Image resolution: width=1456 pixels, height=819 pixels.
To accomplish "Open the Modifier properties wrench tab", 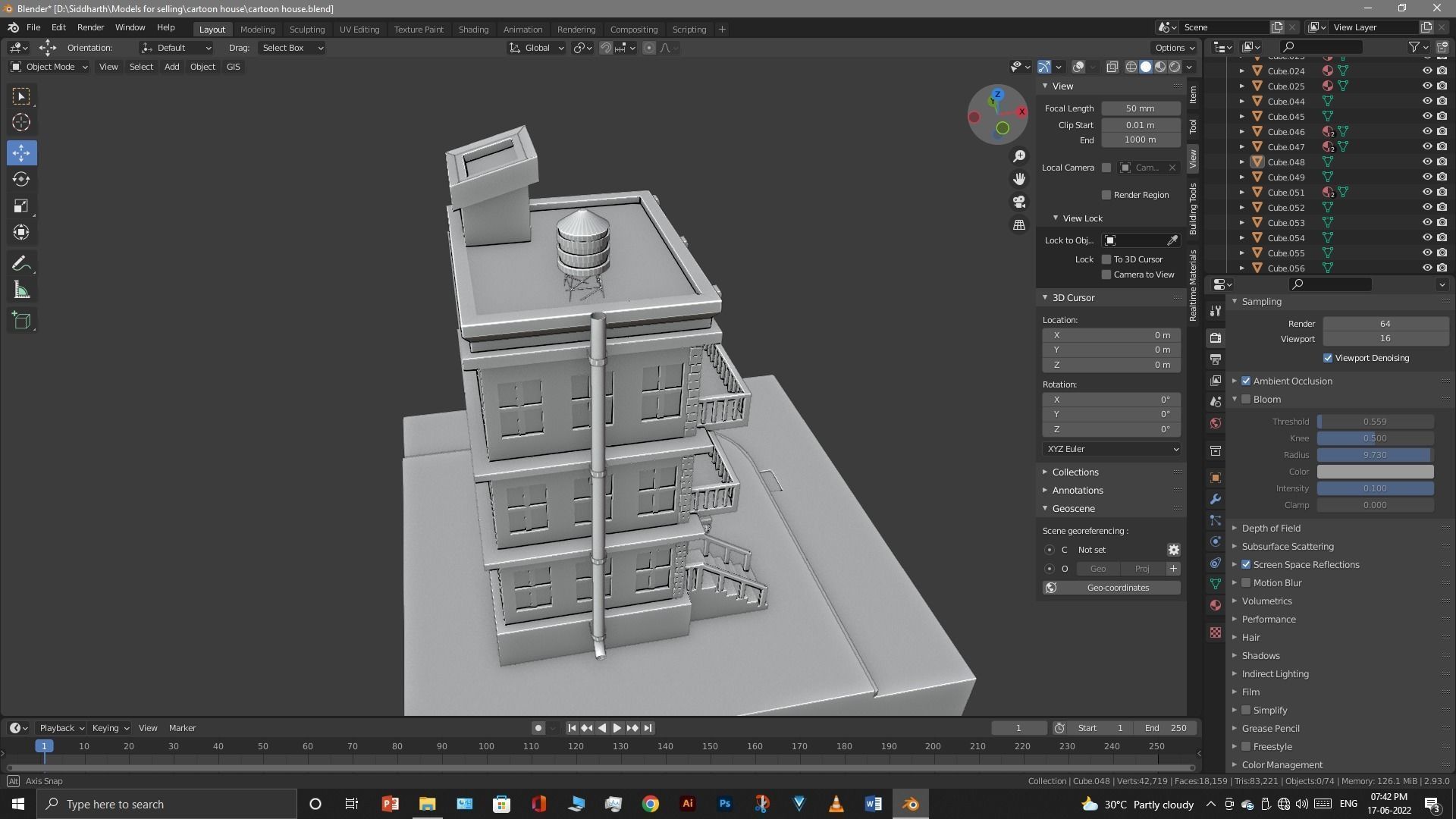I will (x=1216, y=499).
